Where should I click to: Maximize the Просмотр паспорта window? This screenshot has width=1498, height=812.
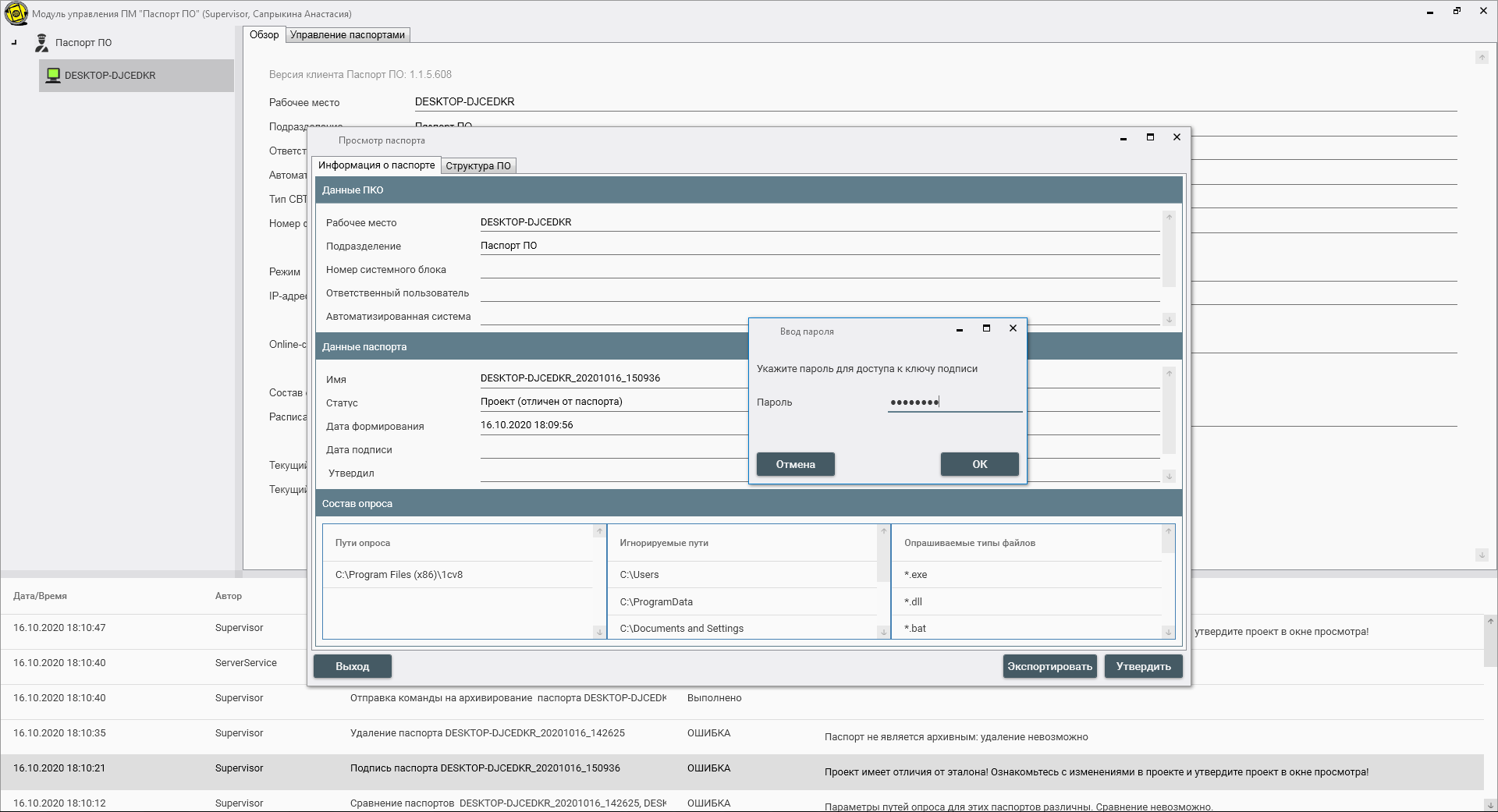pyautogui.click(x=1150, y=137)
